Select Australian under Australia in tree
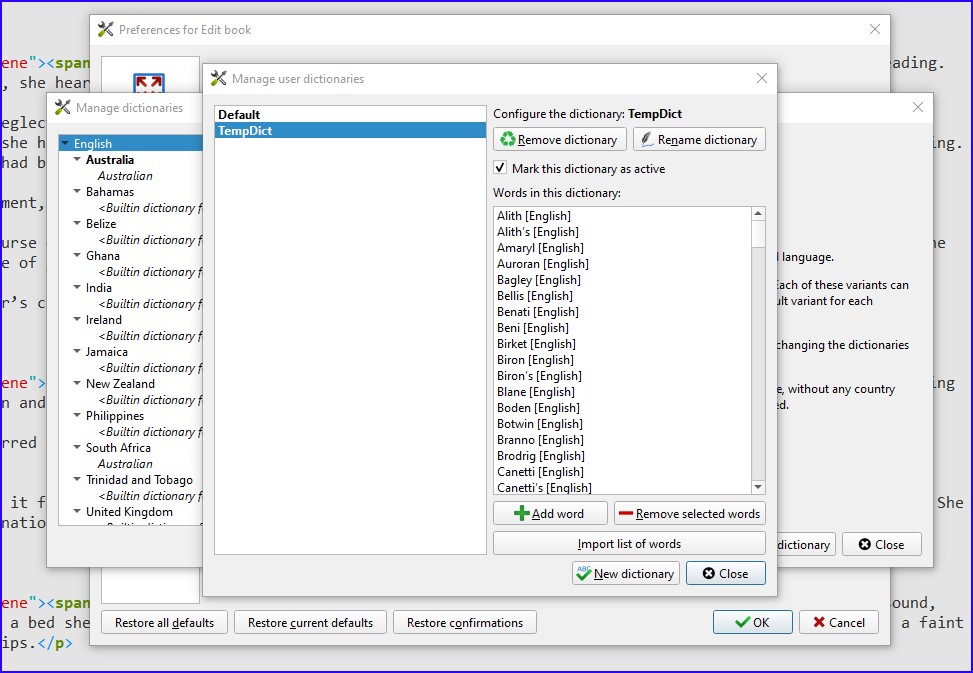The width and height of the screenshot is (973, 673). pos(125,176)
